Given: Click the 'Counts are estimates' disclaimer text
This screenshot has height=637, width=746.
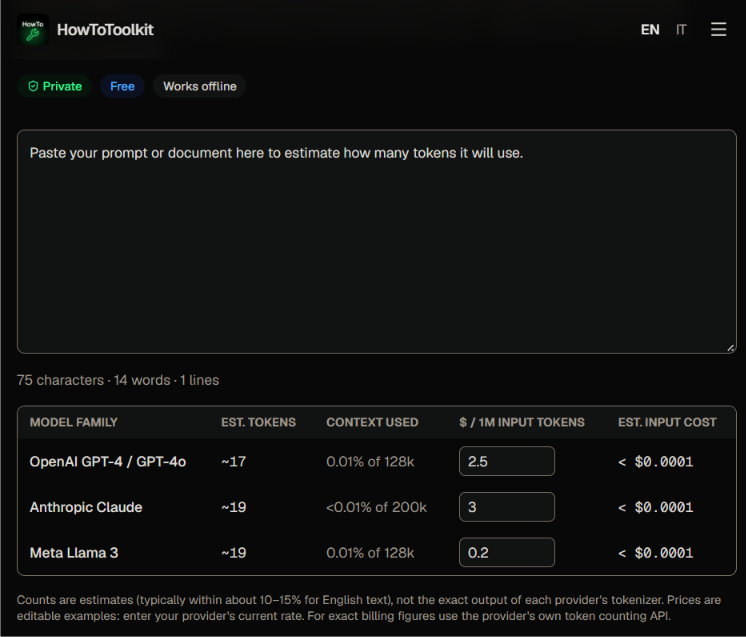Looking at the screenshot, I should point(369,608).
